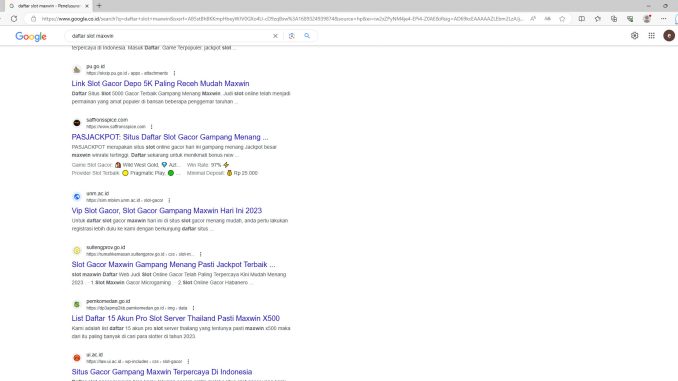The height and width of the screenshot is (381, 678).
Task: Click 'Pragmatic Play' provider text
Action: point(147,173)
